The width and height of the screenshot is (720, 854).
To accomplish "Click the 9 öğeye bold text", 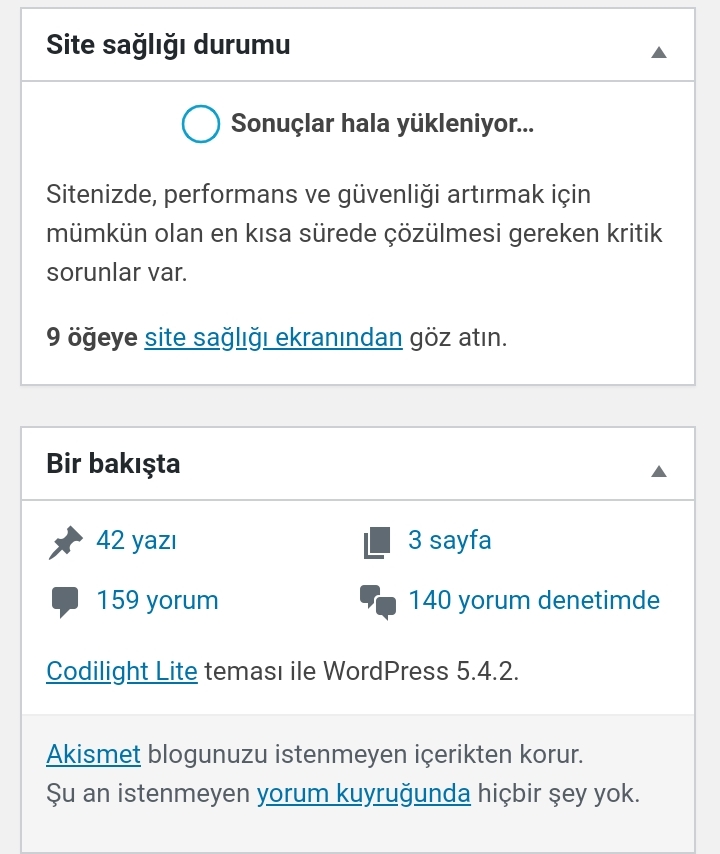I will pyautogui.click(x=92, y=337).
